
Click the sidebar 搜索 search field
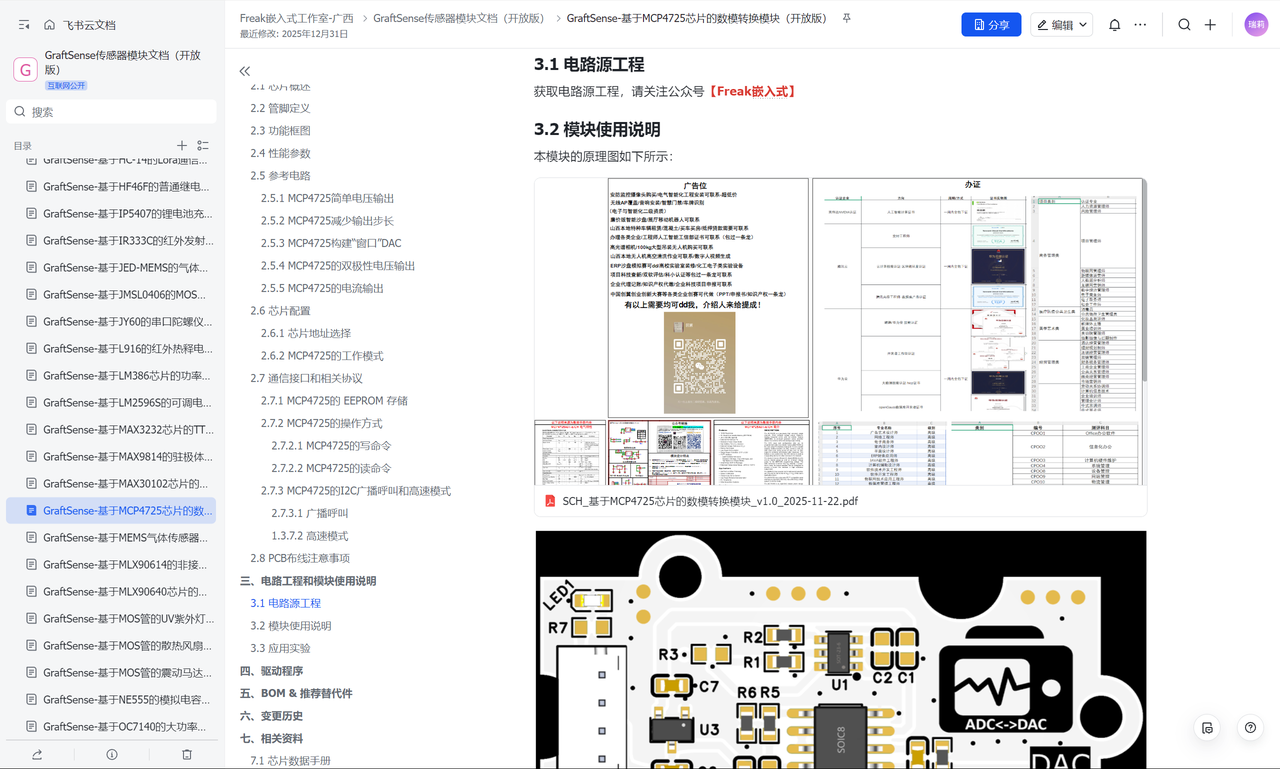pyautogui.click(x=111, y=112)
